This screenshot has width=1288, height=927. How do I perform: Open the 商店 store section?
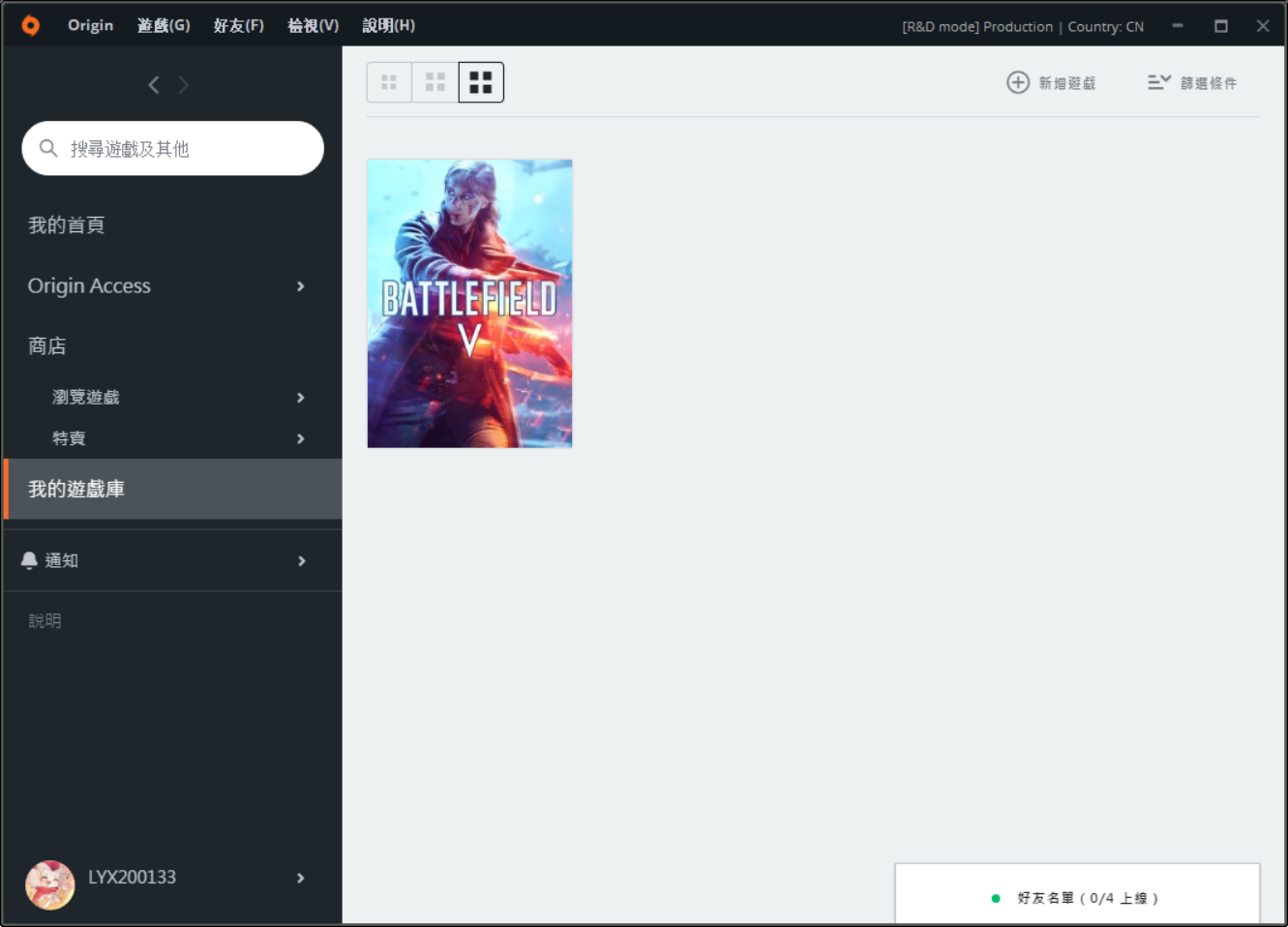pyautogui.click(x=47, y=346)
